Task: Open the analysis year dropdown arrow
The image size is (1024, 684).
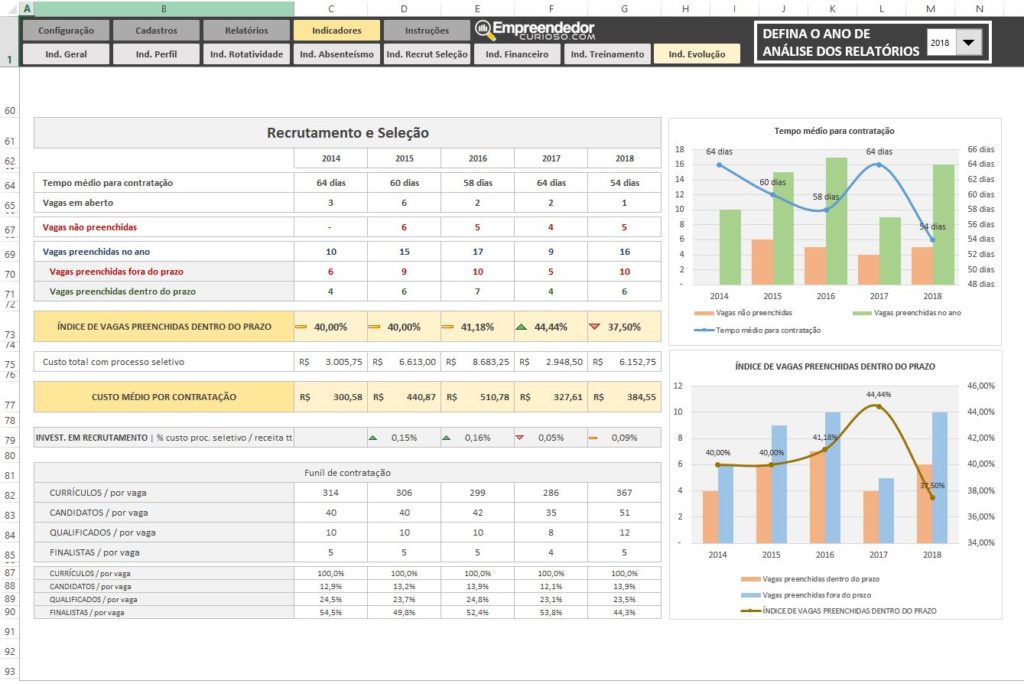Action: pos(969,43)
